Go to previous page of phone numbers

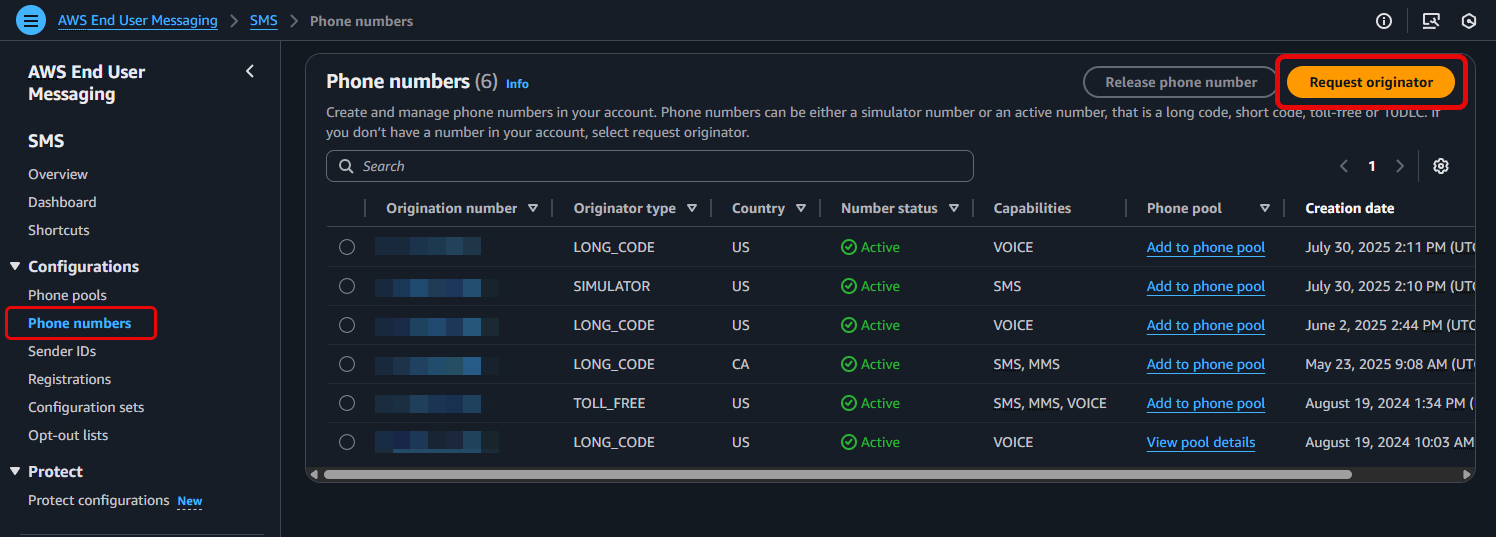click(x=1344, y=166)
